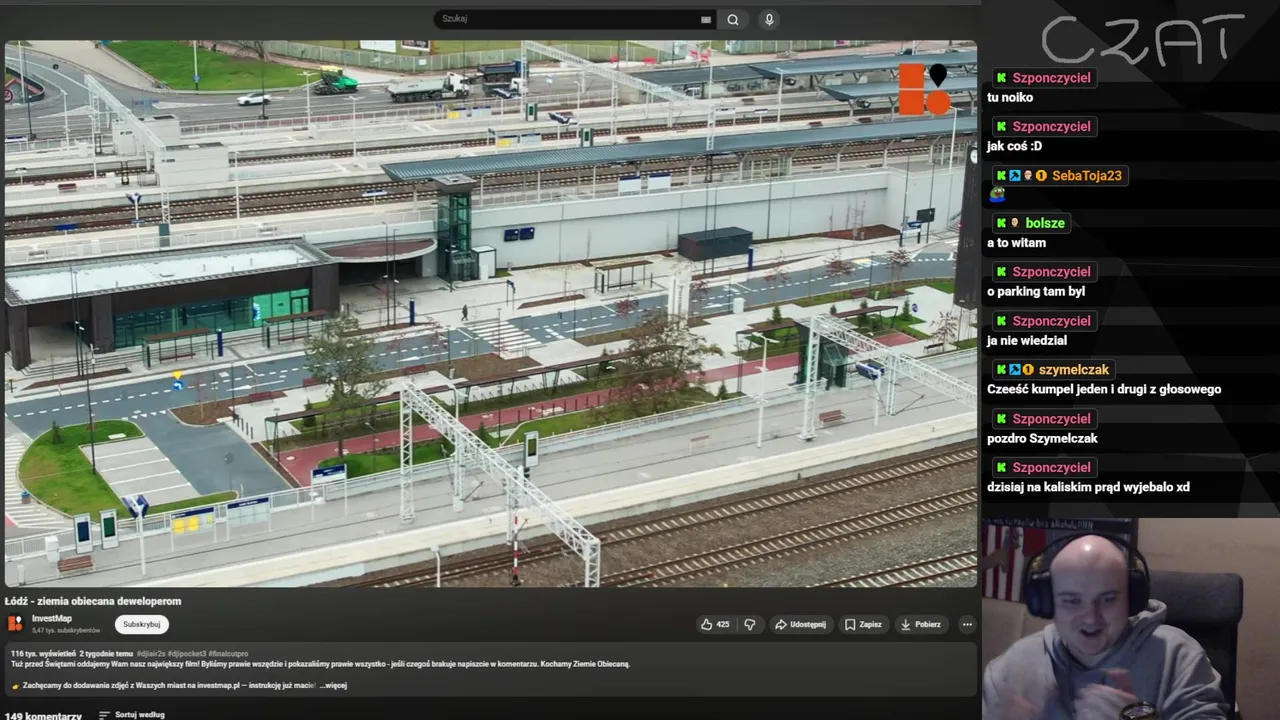This screenshot has height=720, width=1280.
Task: Open the InvestMap channel avatar
Action: tap(15, 624)
